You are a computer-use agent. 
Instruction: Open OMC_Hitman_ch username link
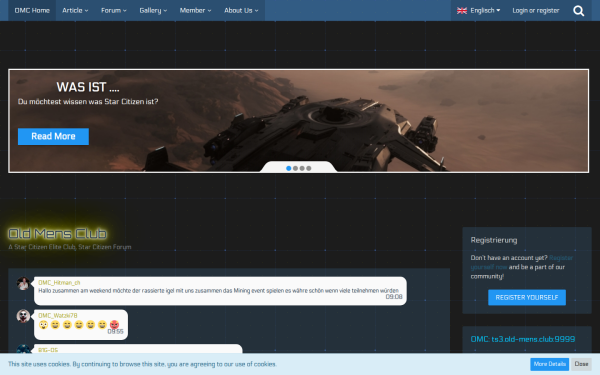pos(59,282)
